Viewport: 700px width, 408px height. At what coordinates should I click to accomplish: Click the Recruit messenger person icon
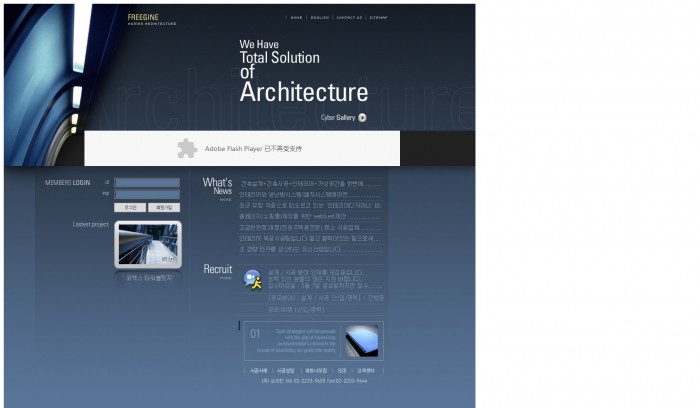(x=252, y=279)
